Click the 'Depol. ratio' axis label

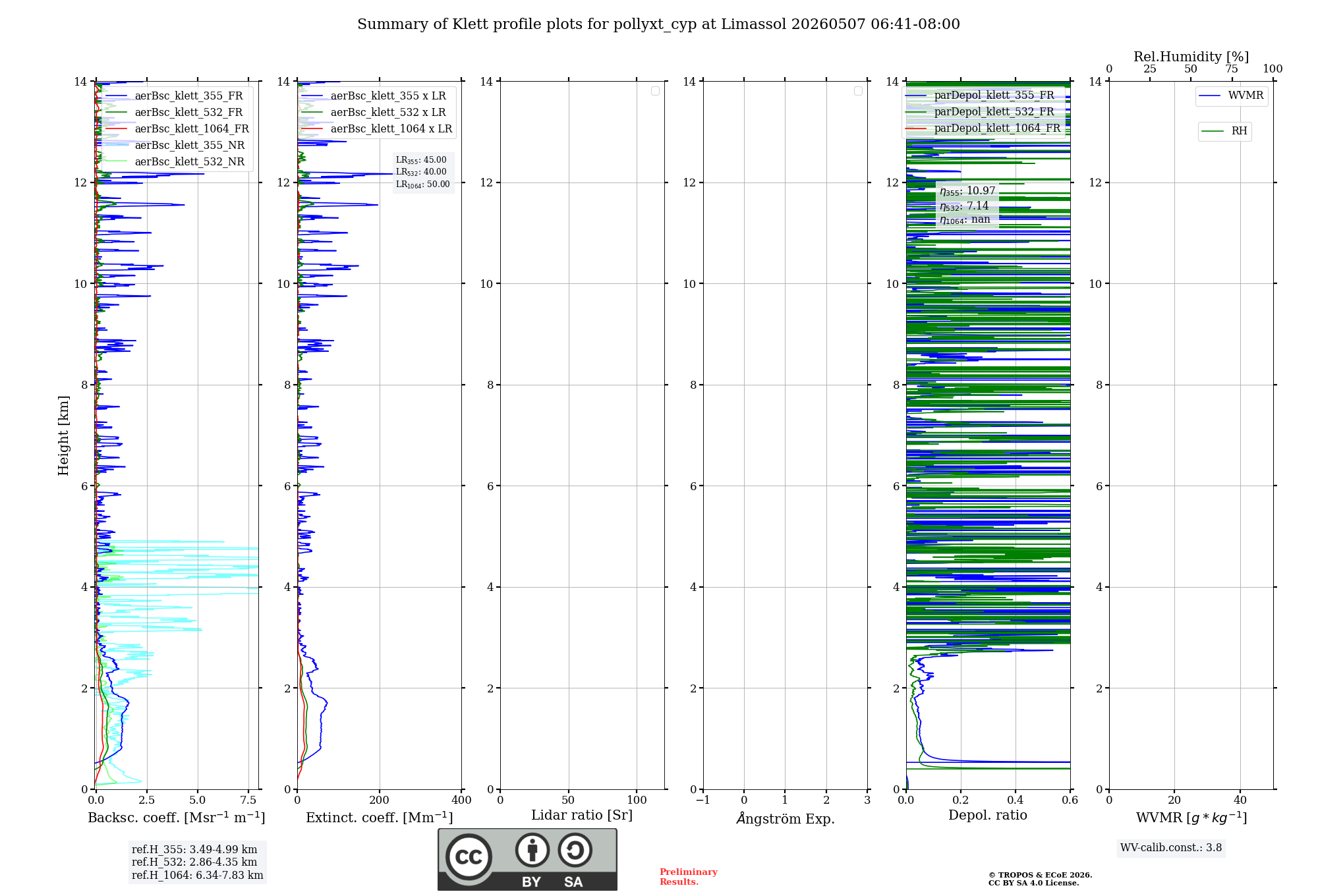coord(988,815)
